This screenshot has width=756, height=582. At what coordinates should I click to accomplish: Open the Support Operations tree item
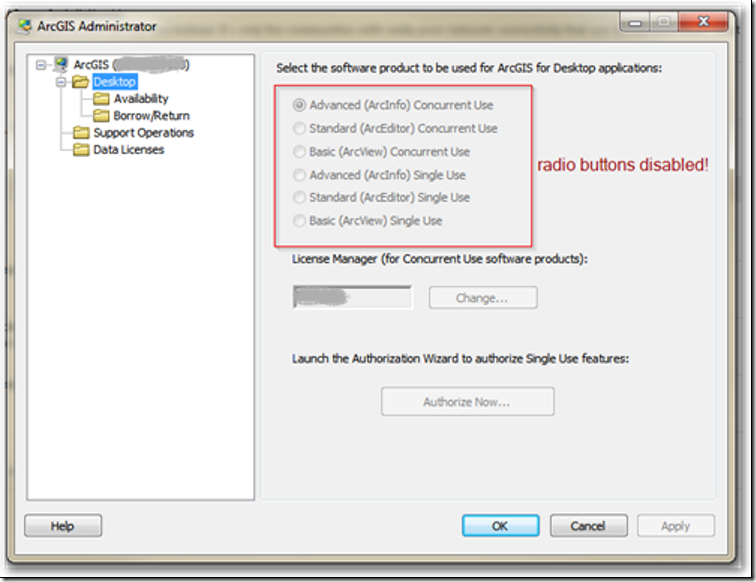point(143,133)
